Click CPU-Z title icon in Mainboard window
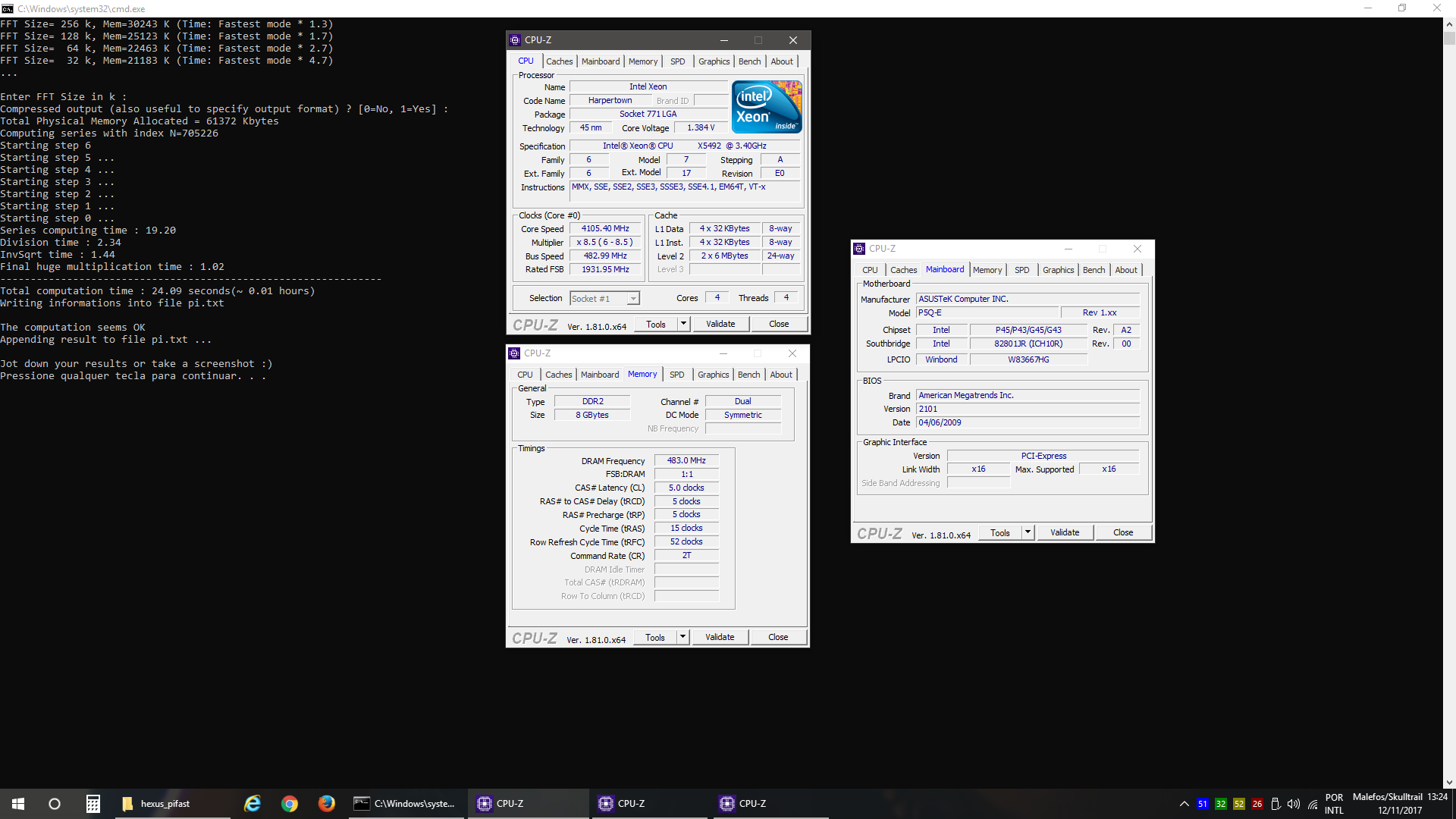1456x819 pixels. point(859,249)
